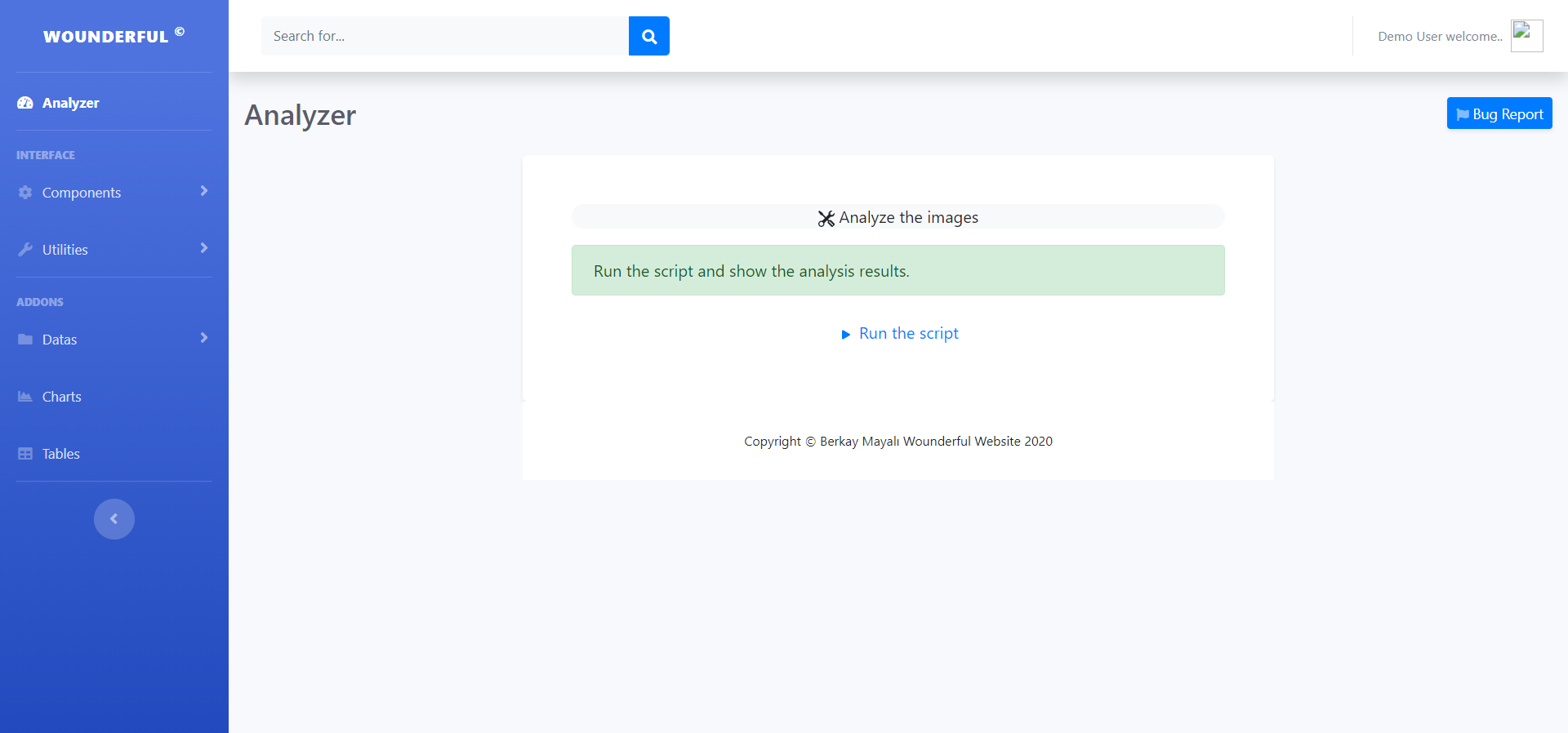Expand the Utilities submenu chevron
The height and width of the screenshot is (733, 1568).
click(204, 248)
